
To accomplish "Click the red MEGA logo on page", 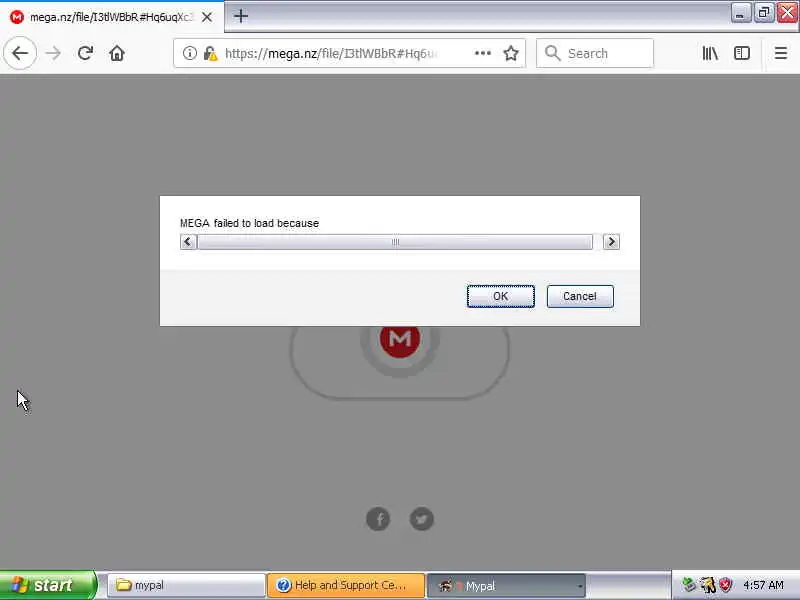I will (399, 339).
